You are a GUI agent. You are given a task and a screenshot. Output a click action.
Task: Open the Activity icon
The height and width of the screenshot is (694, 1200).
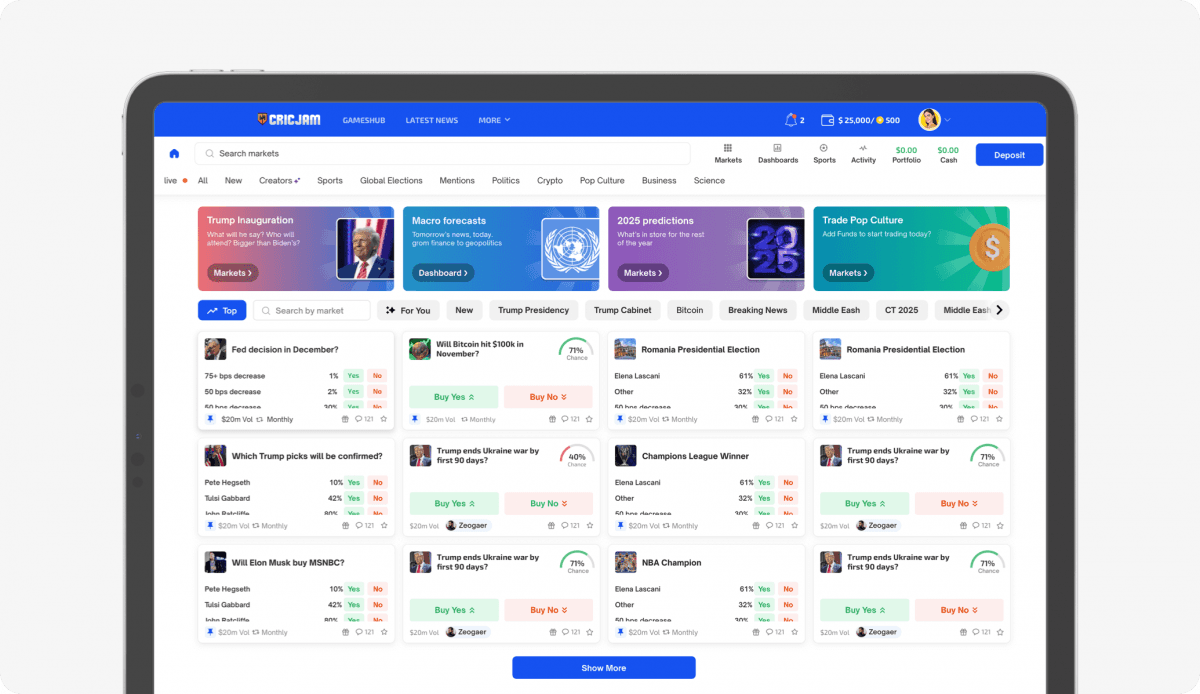click(x=863, y=148)
